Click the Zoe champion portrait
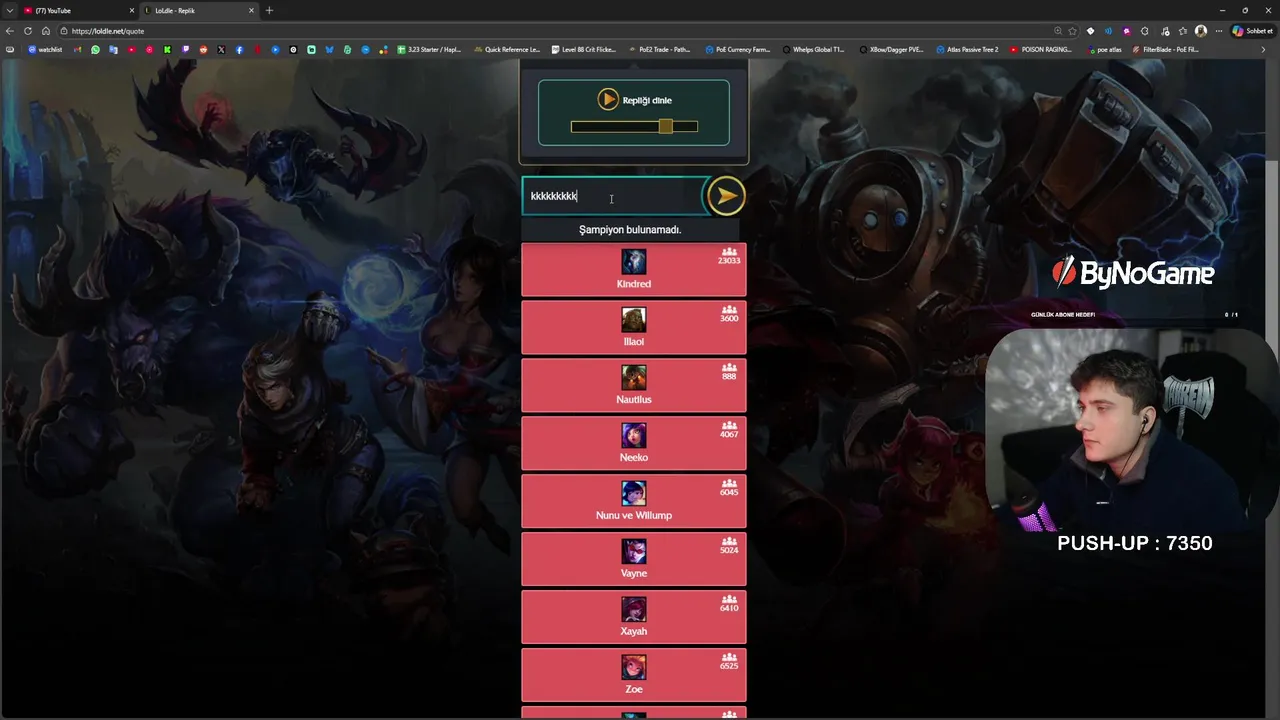The width and height of the screenshot is (1280, 720). pos(634,668)
